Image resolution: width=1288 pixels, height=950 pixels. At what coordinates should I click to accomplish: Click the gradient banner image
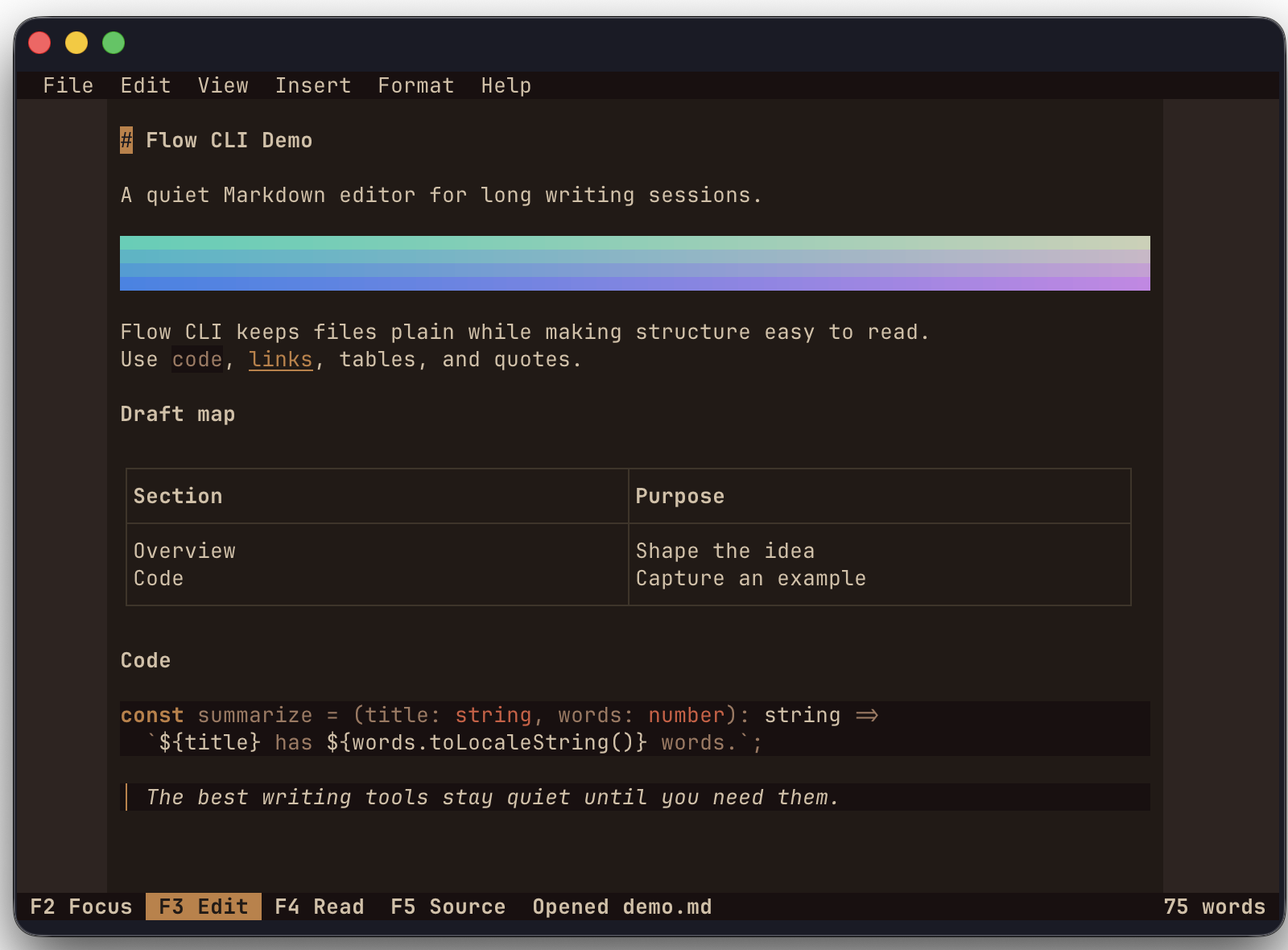635,263
